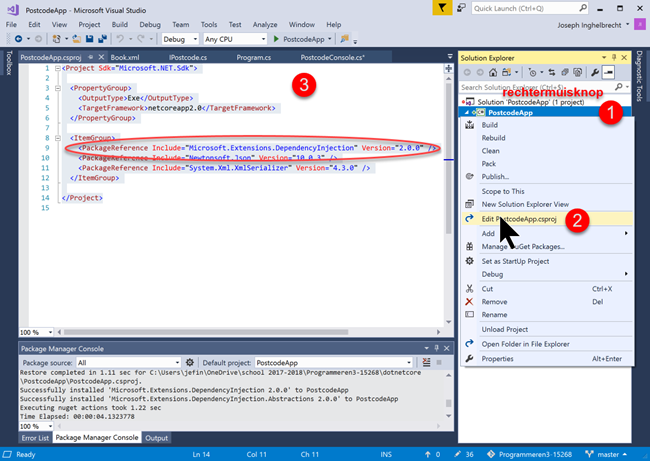Click Sync with Active Document in Solution Explorer

point(551,73)
